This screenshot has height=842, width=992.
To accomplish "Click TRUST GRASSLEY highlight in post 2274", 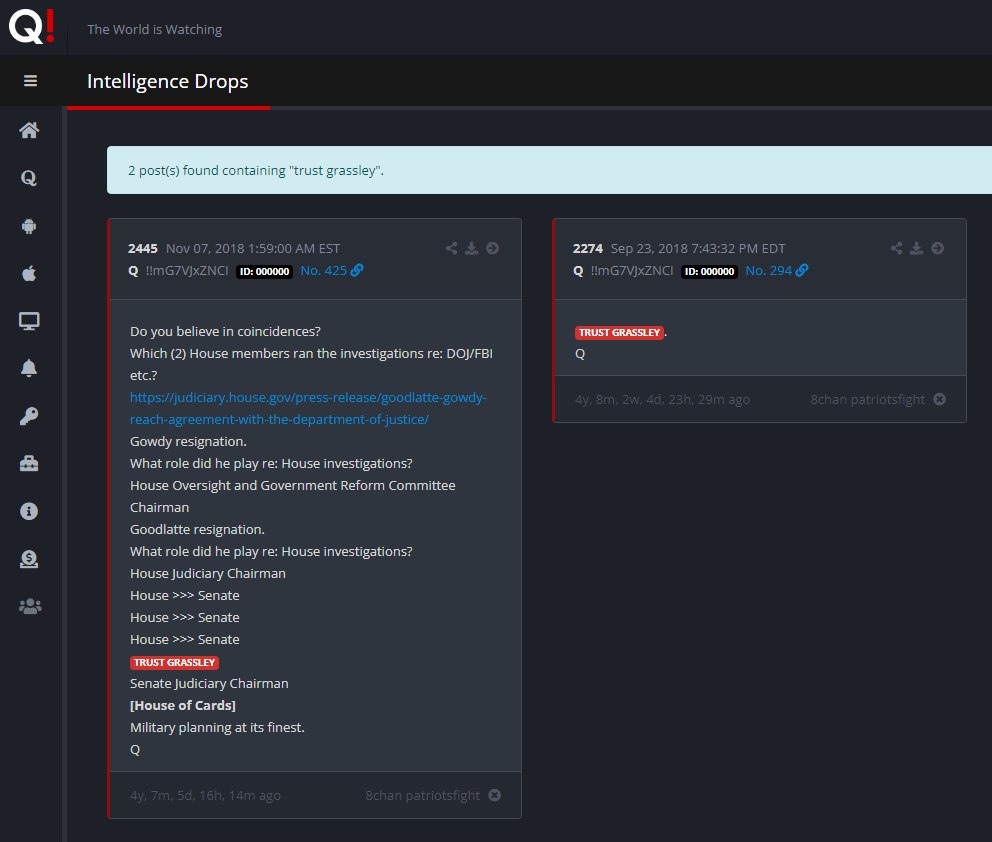I will (x=619, y=332).
